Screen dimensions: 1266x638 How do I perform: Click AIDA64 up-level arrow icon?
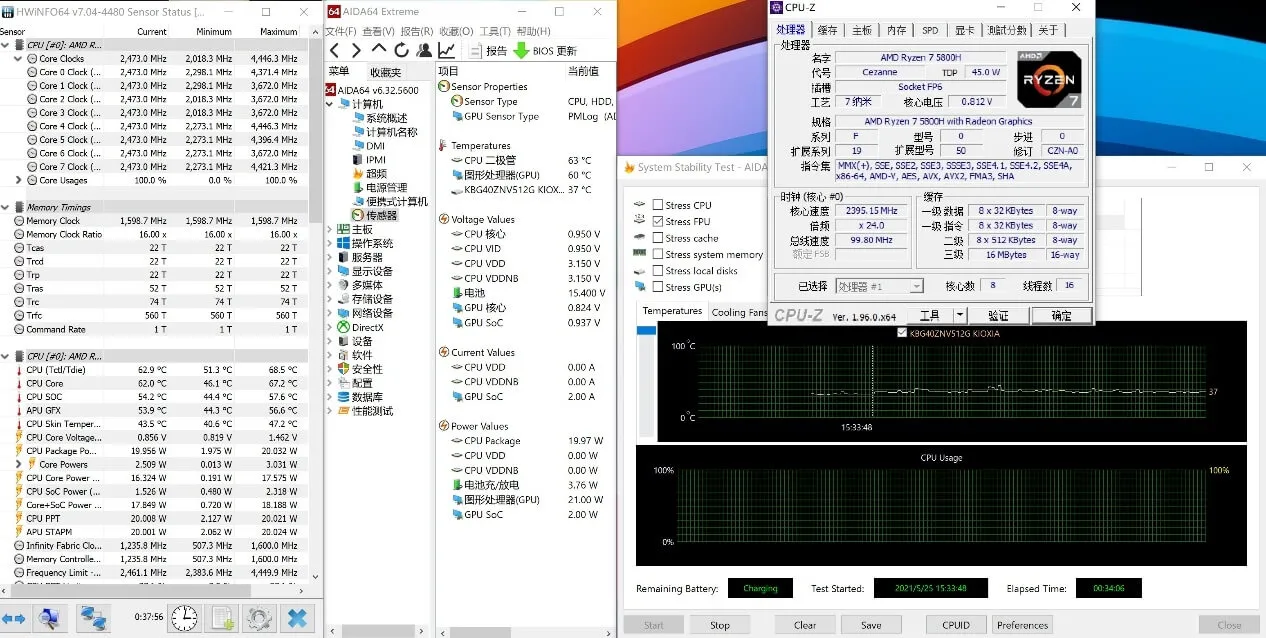(x=379, y=50)
